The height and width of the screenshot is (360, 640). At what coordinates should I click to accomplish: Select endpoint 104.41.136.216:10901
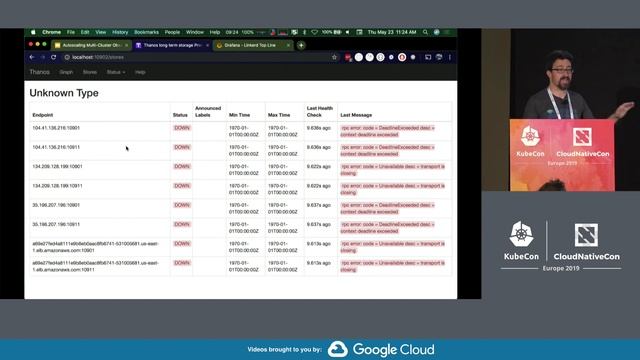click(x=56, y=128)
